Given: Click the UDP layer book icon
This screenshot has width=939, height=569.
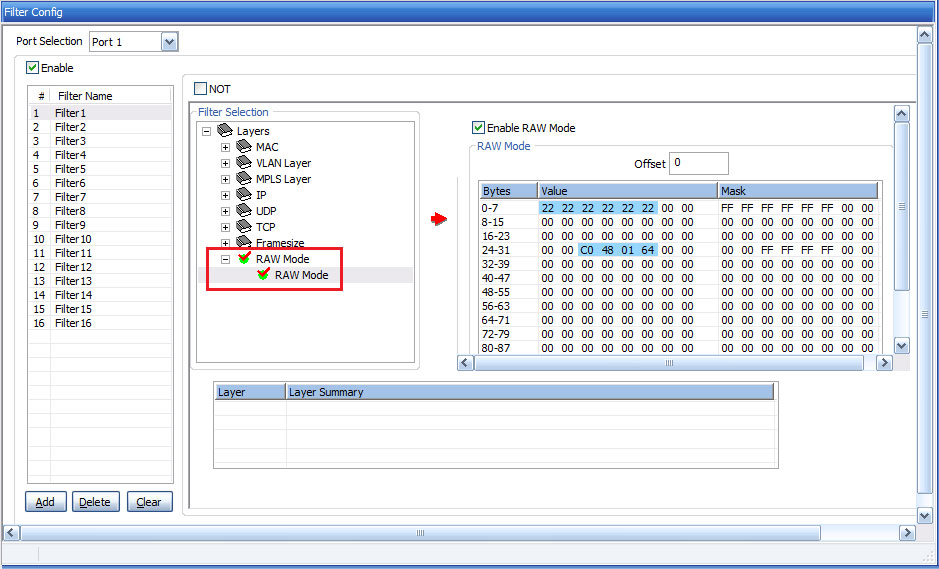Looking at the screenshot, I should (244, 211).
